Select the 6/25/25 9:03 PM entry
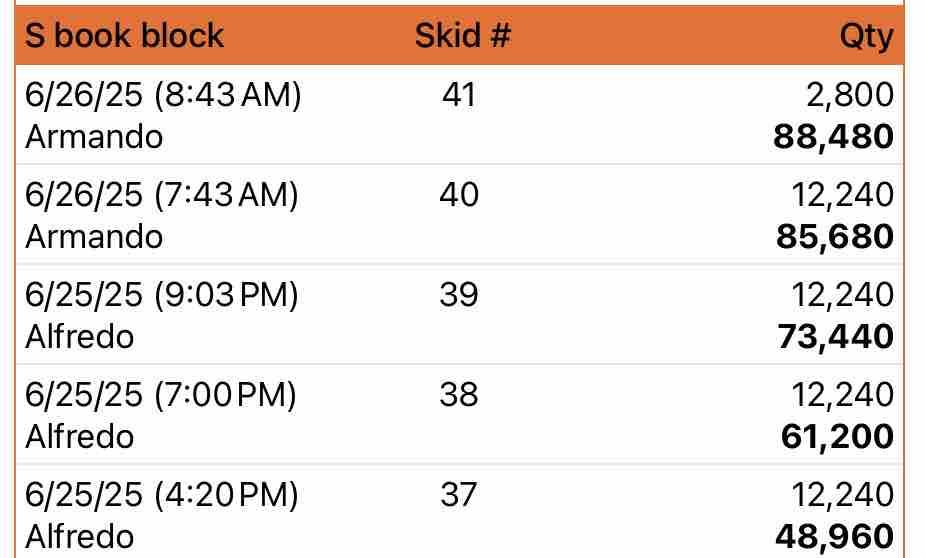 (x=161, y=294)
